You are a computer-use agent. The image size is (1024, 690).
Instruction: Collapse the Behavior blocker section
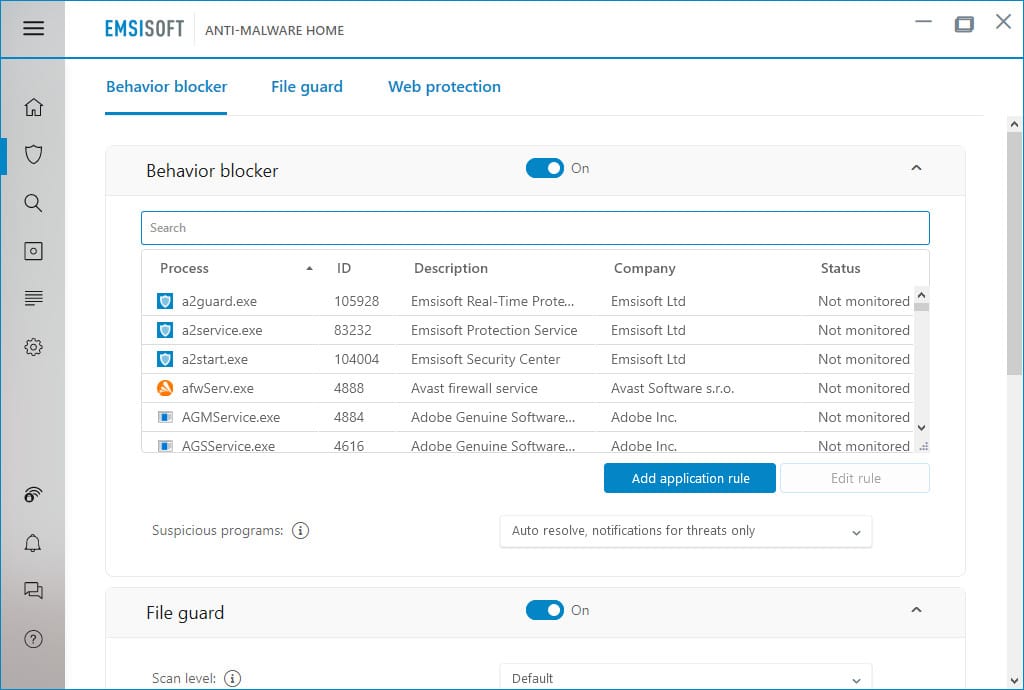tap(916, 168)
